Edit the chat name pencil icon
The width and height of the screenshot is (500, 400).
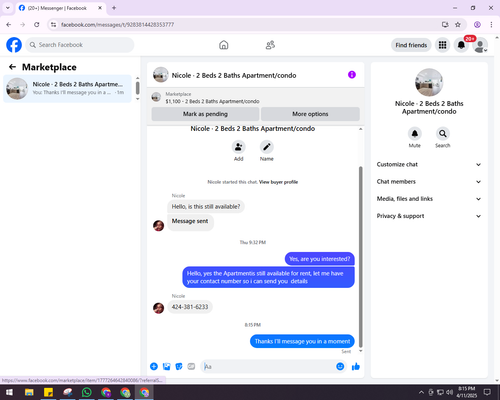267,147
